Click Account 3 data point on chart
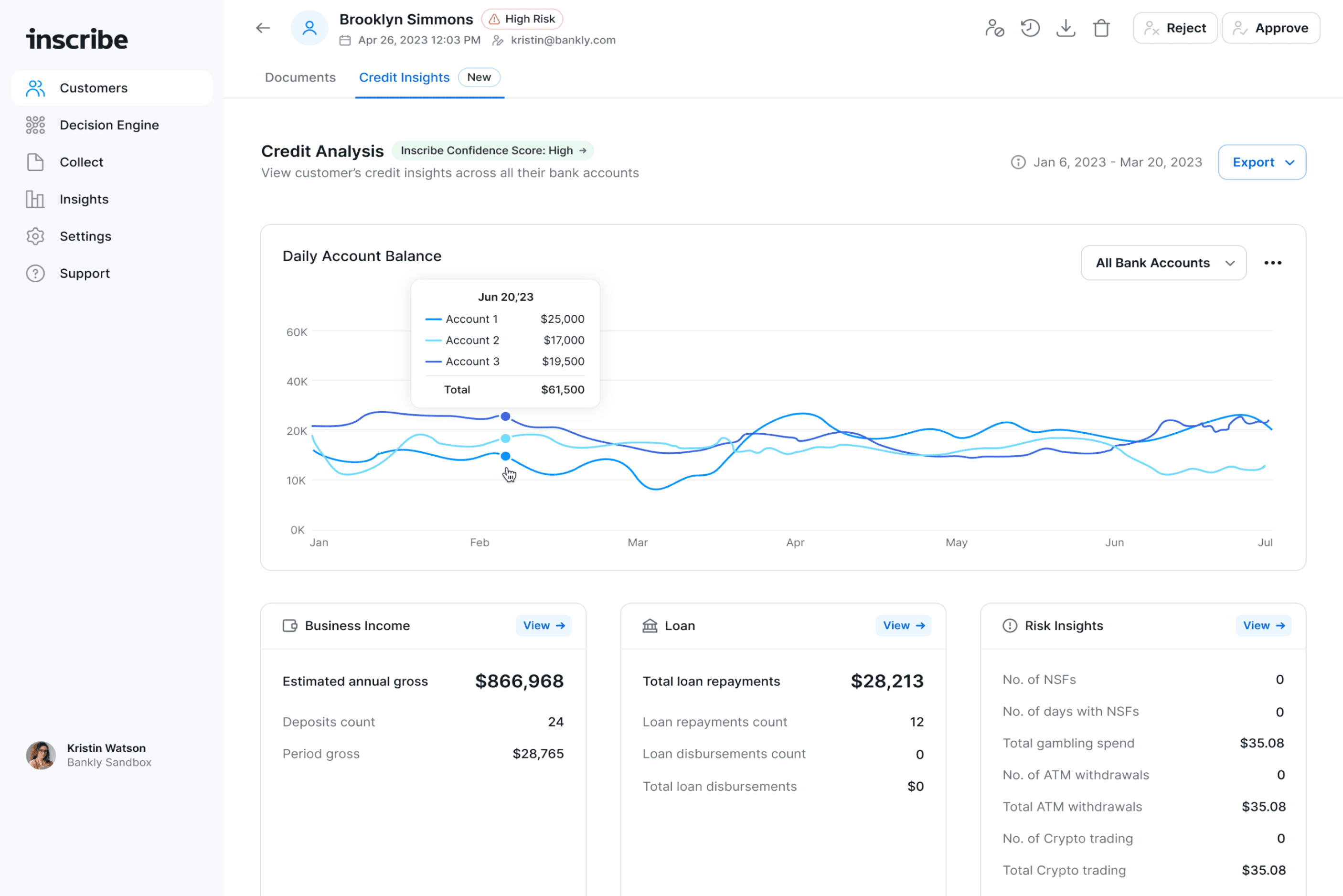 pyautogui.click(x=506, y=416)
